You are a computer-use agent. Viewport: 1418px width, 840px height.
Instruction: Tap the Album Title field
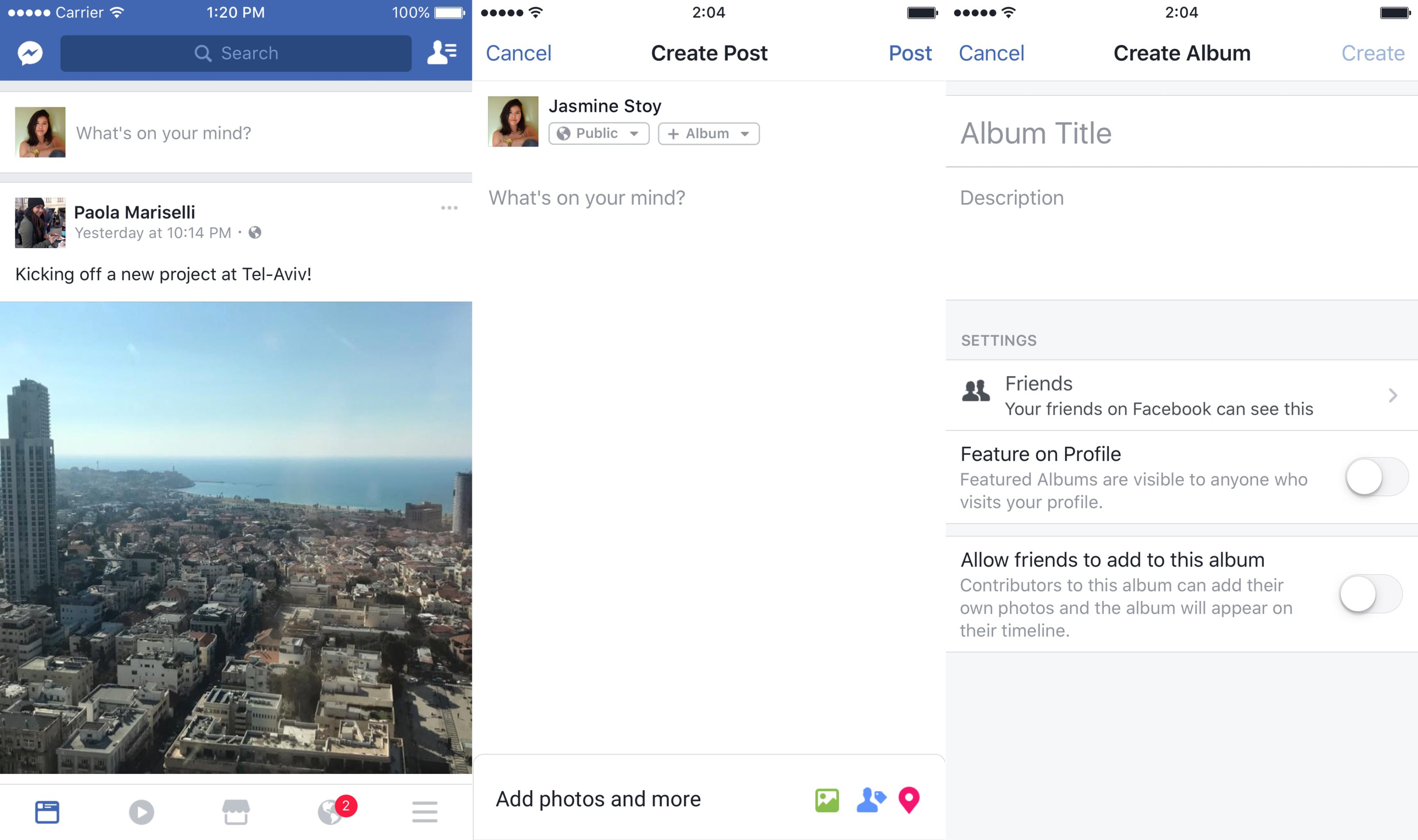(1181, 132)
